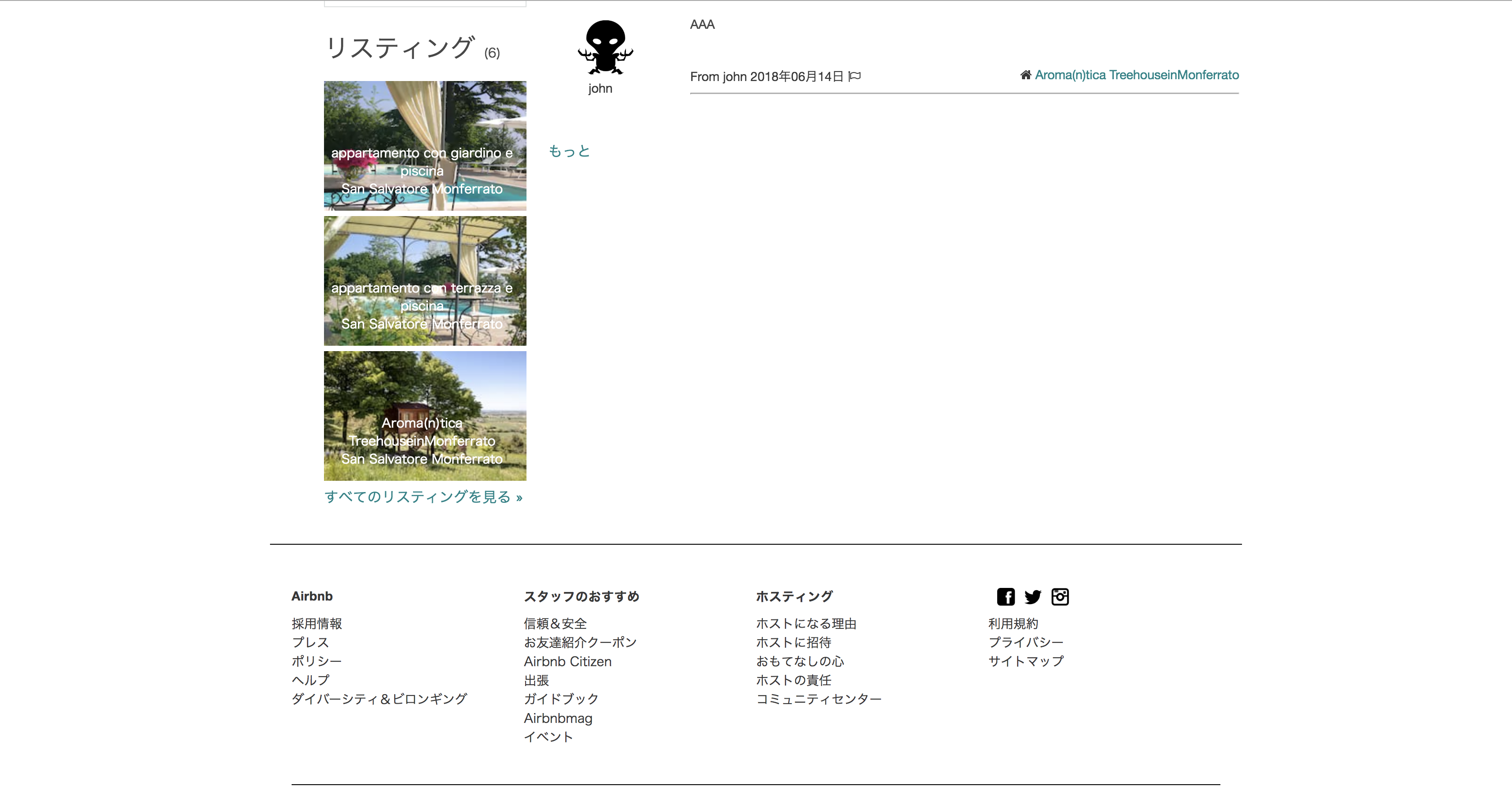This screenshot has width=1512, height=786.
Task: Click the house icon beside Aroma(n)tica link
Action: 1026,75
